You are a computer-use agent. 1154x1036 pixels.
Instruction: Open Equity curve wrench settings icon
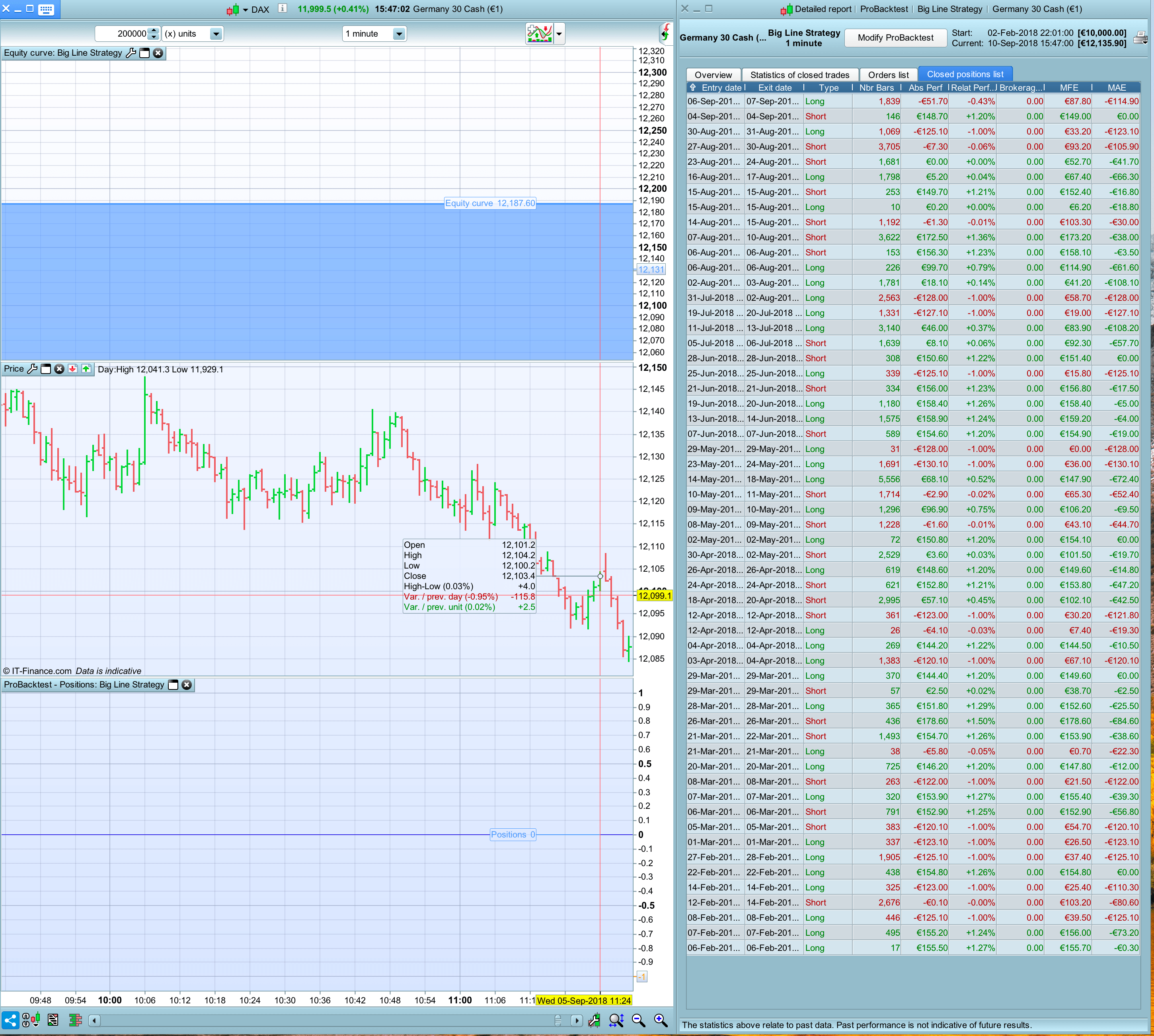(131, 53)
